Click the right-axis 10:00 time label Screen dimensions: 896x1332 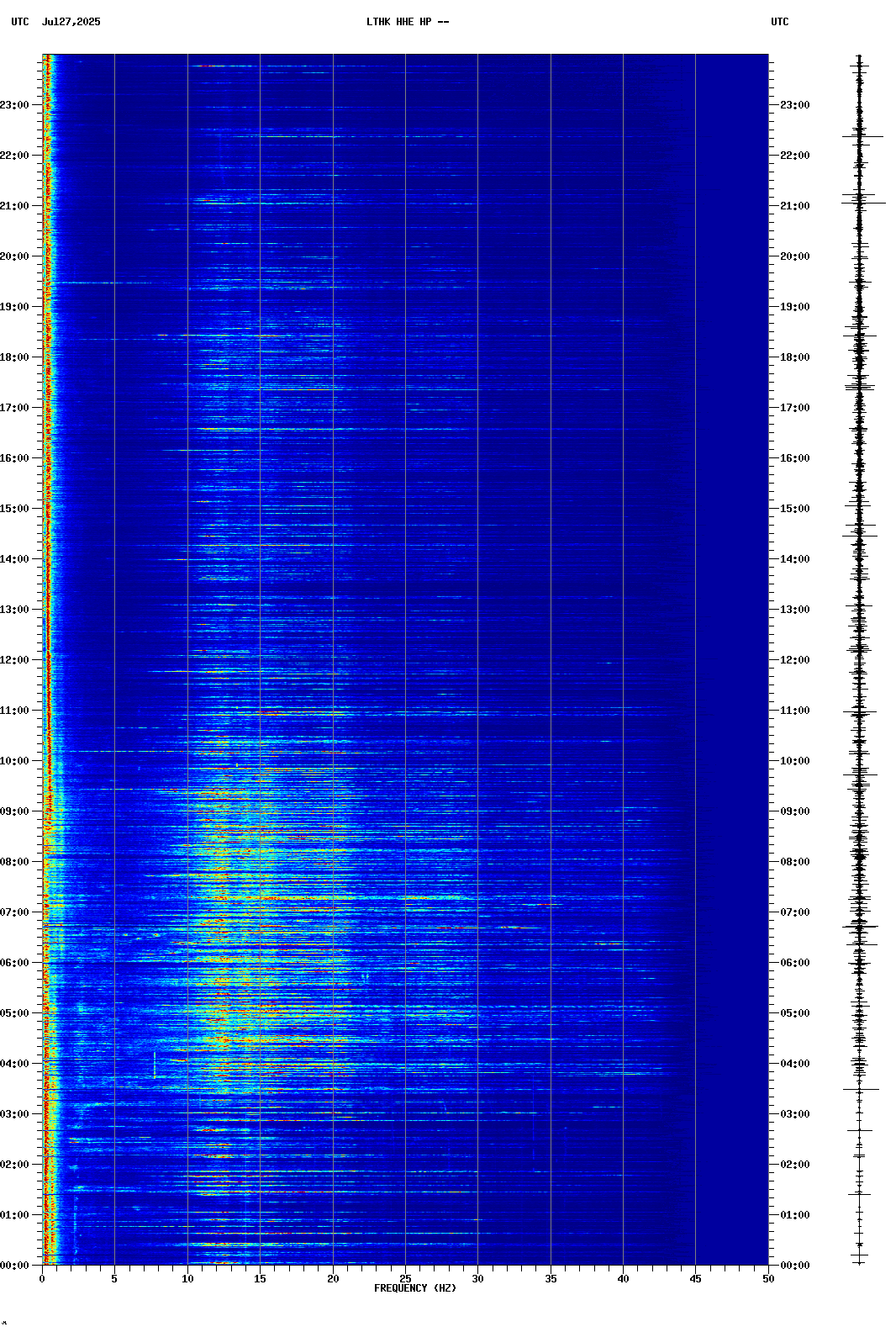tap(795, 761)
